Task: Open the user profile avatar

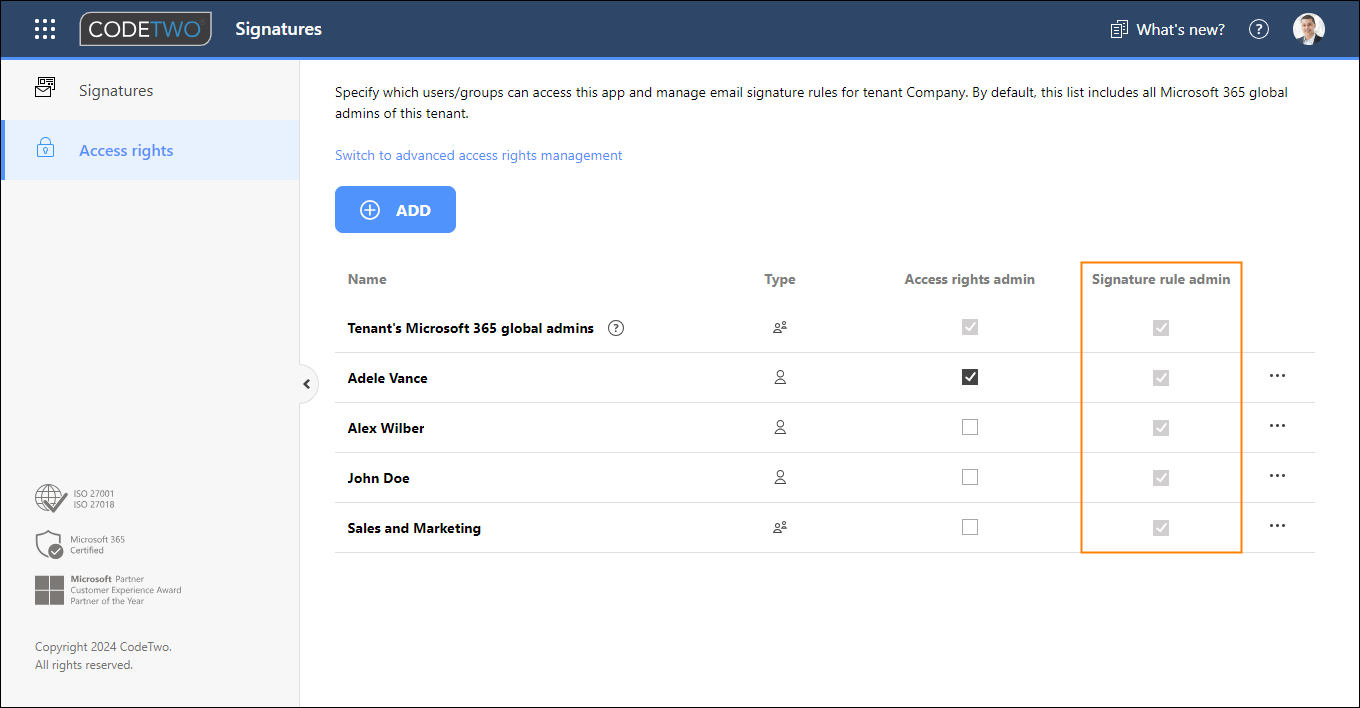Action: tap(1308, 29)
